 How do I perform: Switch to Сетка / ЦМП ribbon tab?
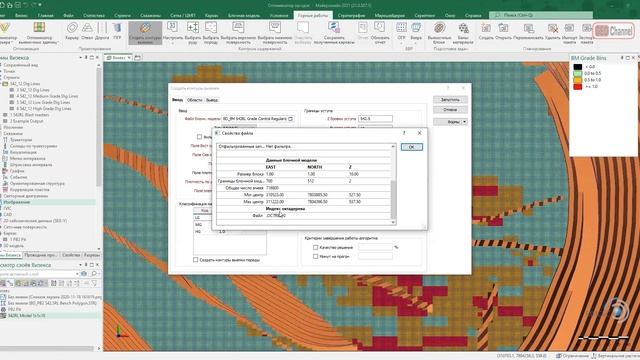click(183, 16)
